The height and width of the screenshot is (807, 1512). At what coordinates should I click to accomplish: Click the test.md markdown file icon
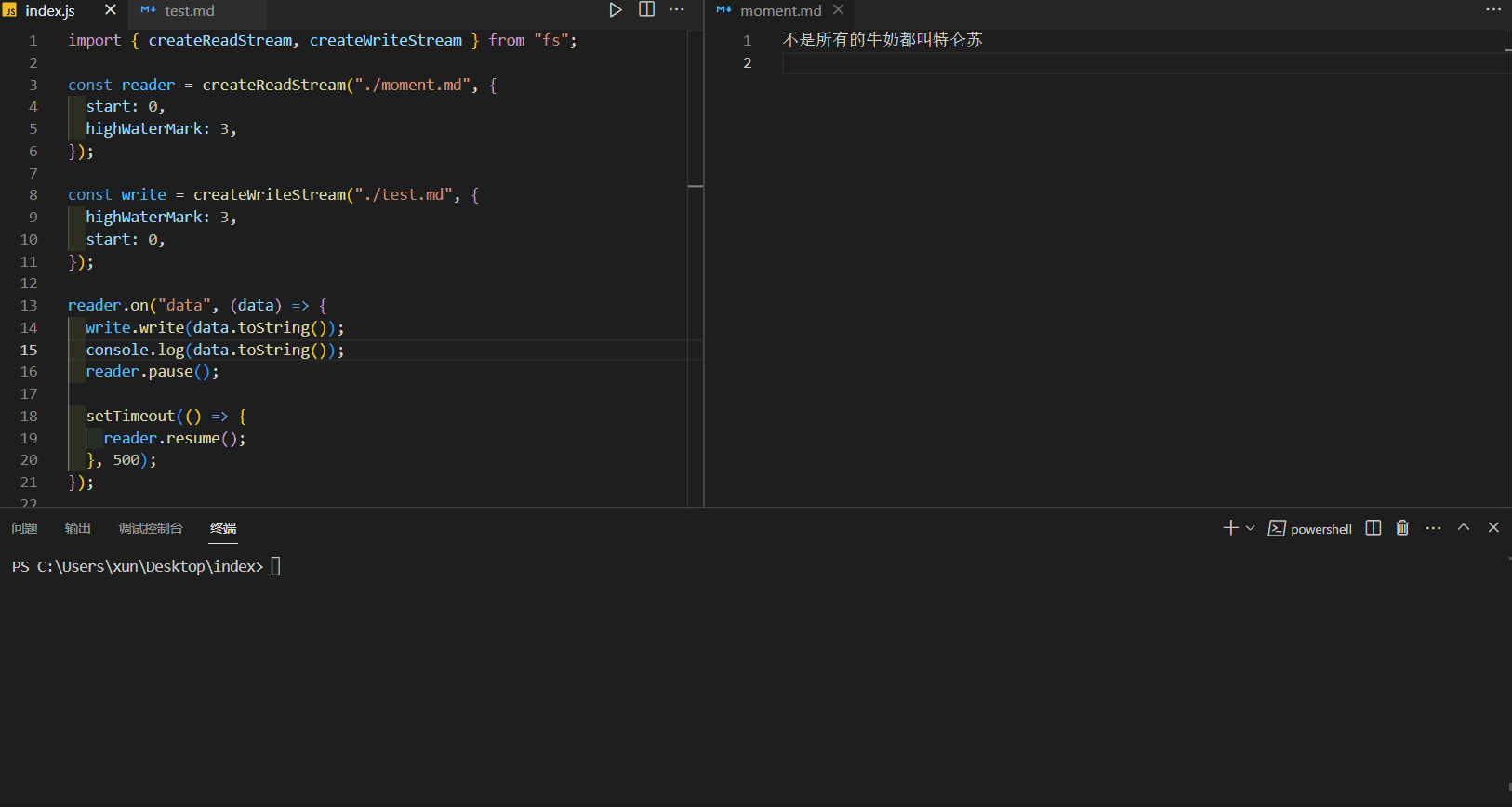tap(148, 10)
